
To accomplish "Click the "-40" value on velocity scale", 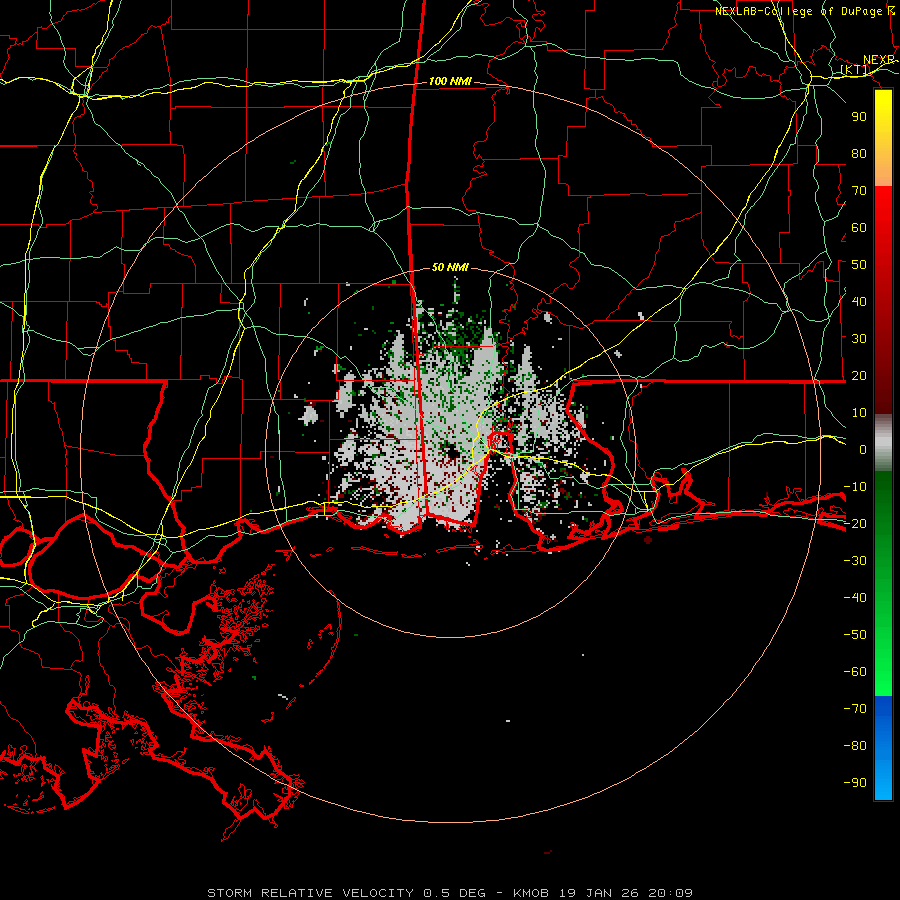I will pos(855,598).
